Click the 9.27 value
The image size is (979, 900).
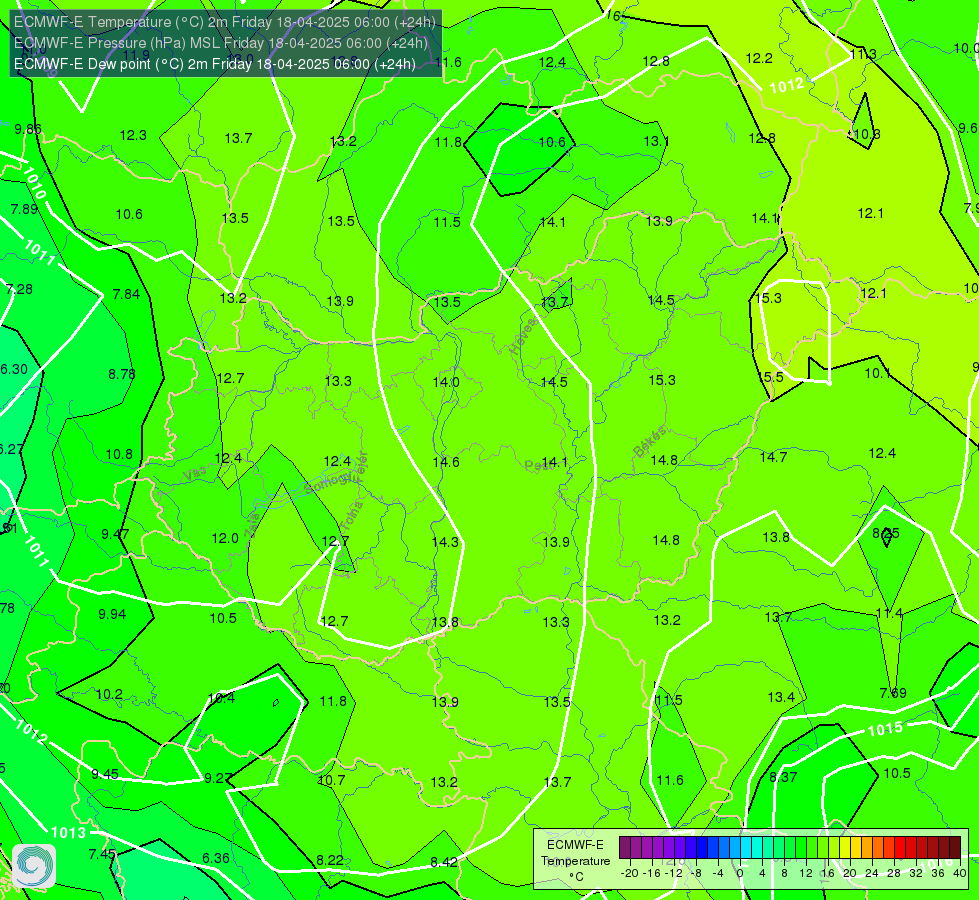[218, 778]
